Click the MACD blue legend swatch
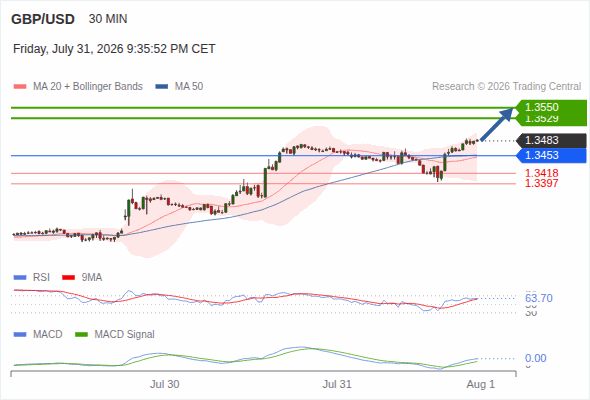 [x=20, y=335]
